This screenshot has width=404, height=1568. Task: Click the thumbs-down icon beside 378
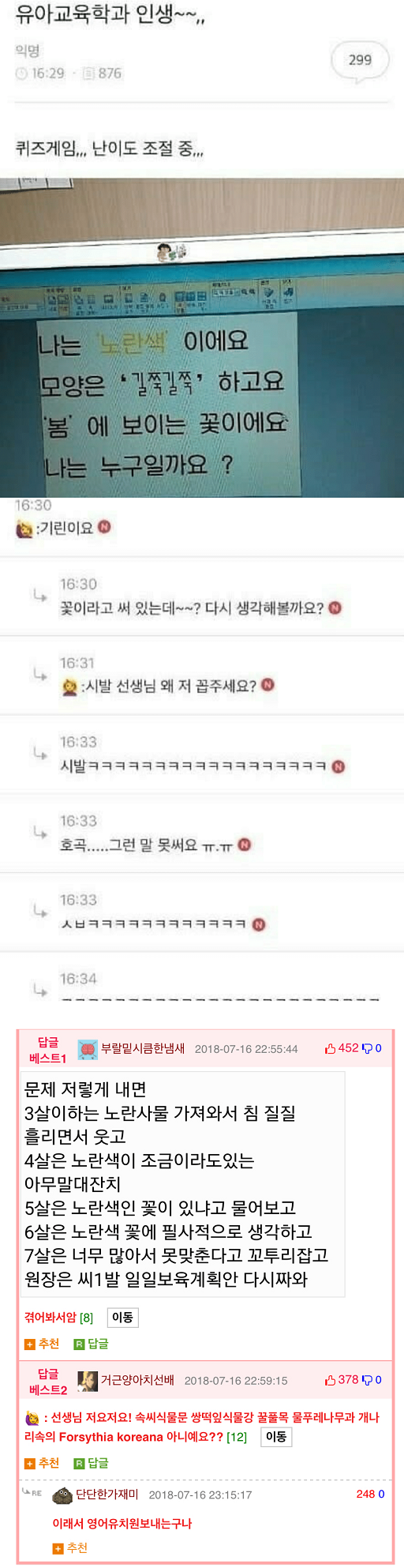pyautogui.click(x=367, y=1380)
